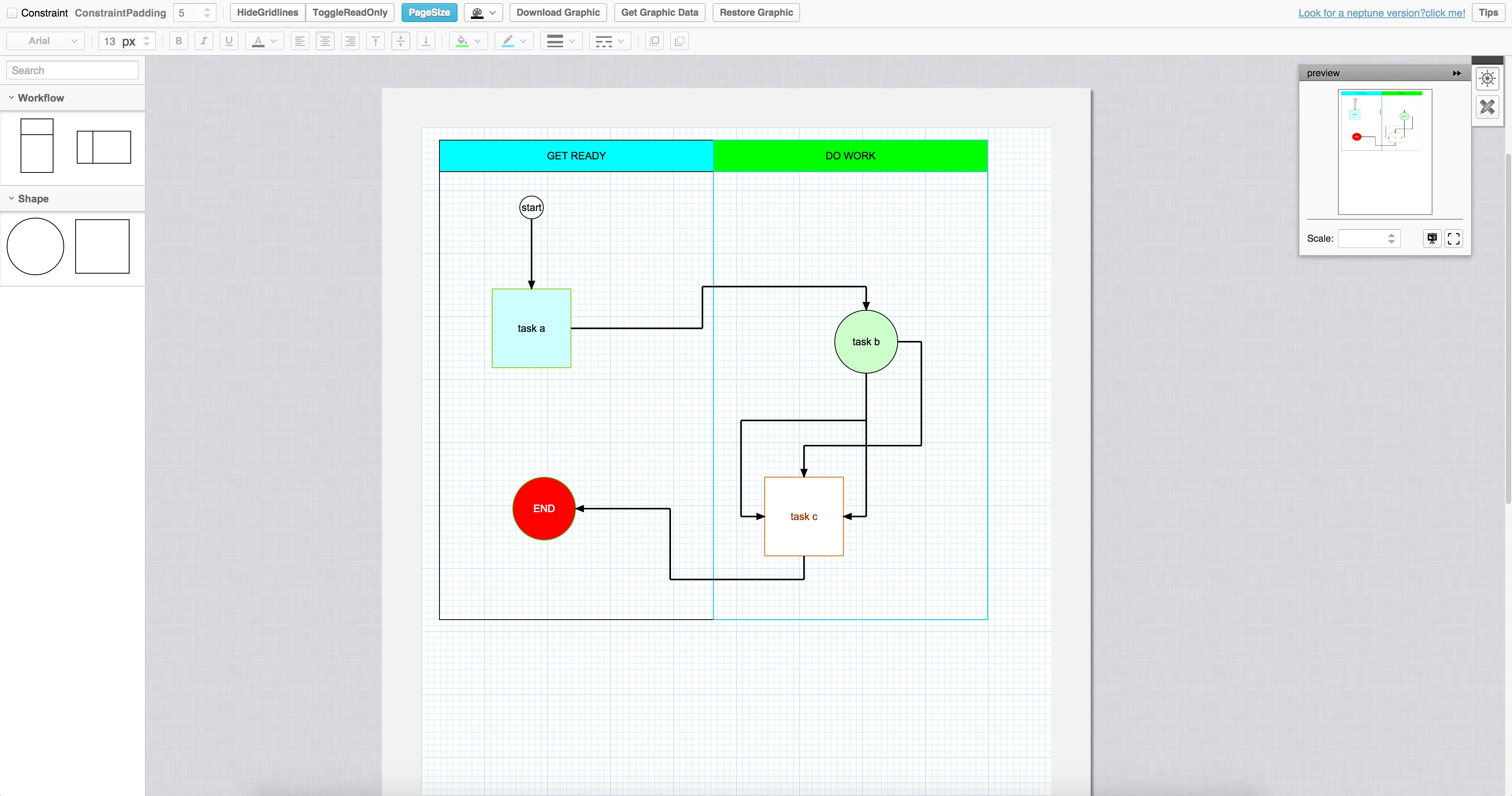This screenshot has height=796, width=1512.
Task: Toggle italic text formatting
Action: 204,41
